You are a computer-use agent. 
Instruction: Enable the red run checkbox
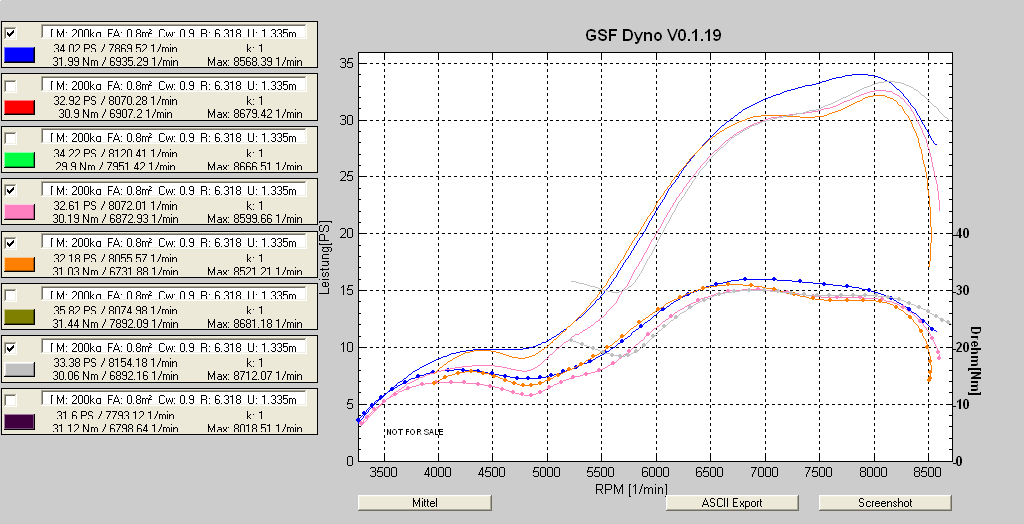11,86
